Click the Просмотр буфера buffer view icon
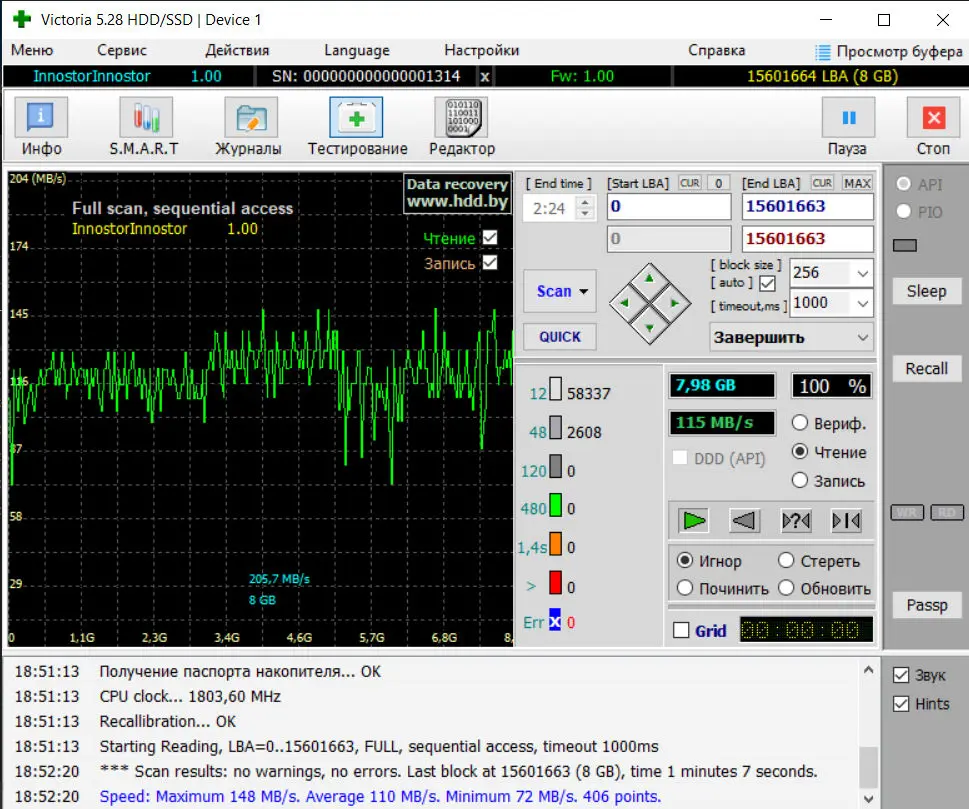This screenshot has width=969, height=809. (x=823, y=52)
